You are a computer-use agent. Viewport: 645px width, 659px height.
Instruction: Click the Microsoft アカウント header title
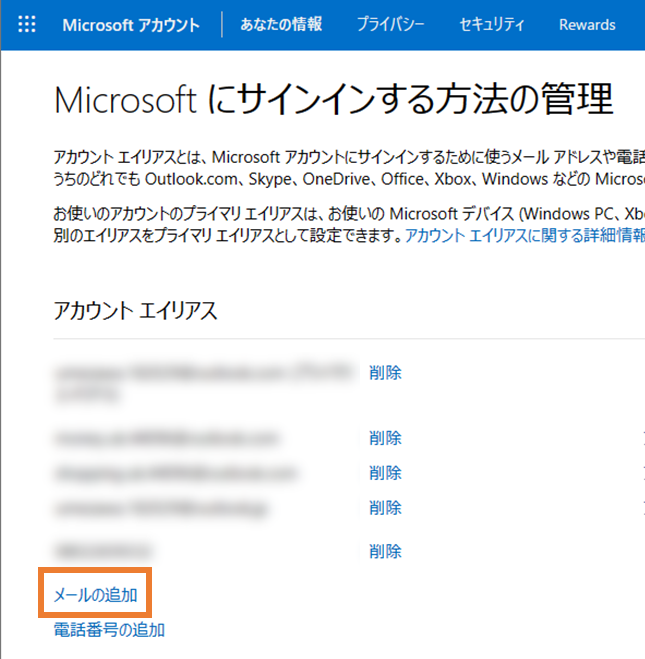[x=131, y=25]
